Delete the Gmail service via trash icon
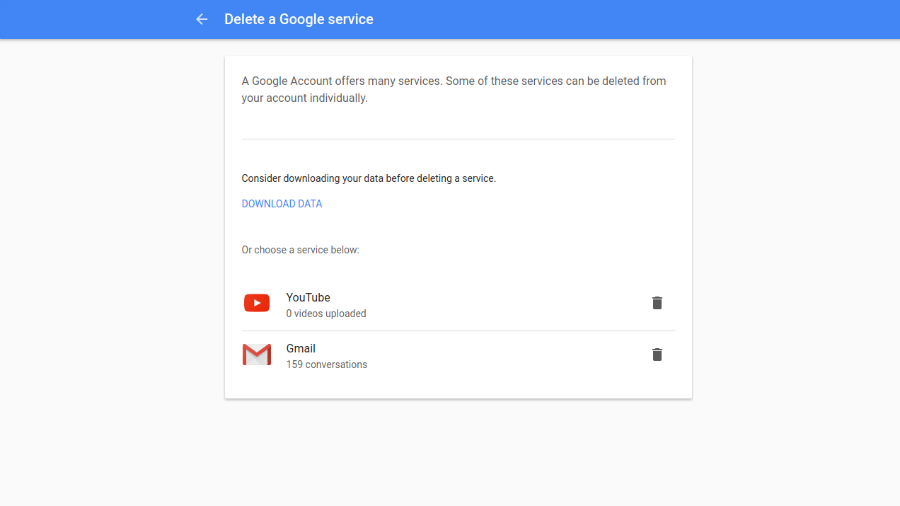The image size is (900, 506). [x=657, y=355]
